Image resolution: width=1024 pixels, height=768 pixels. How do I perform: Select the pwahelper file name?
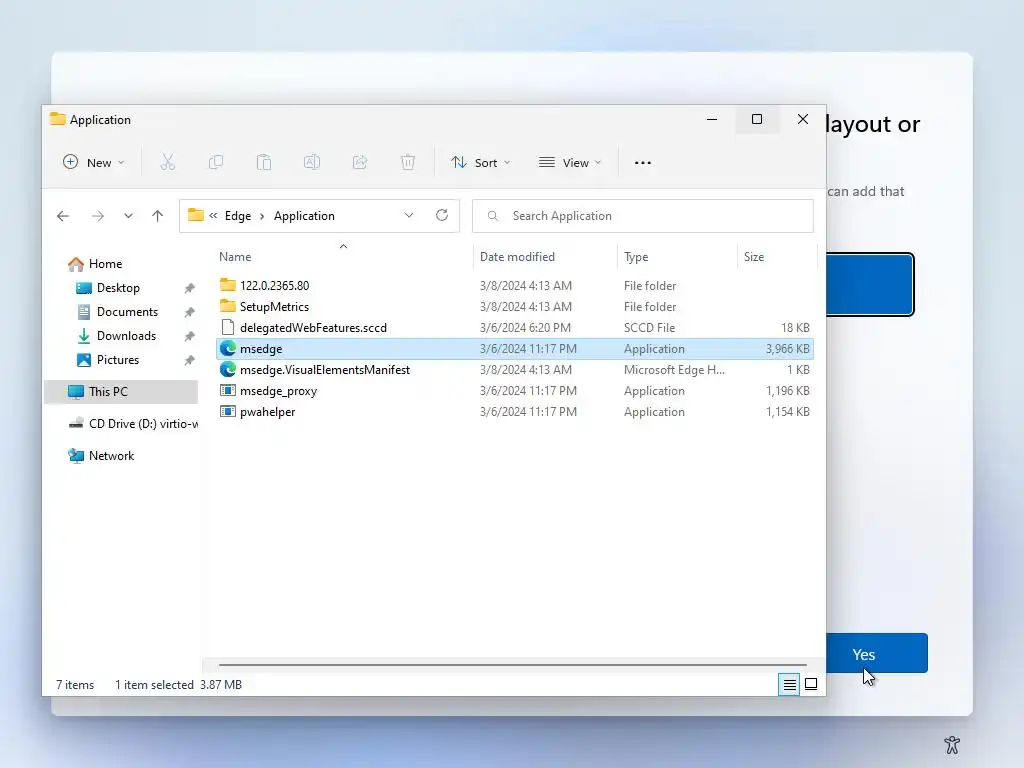coord(268,412)
